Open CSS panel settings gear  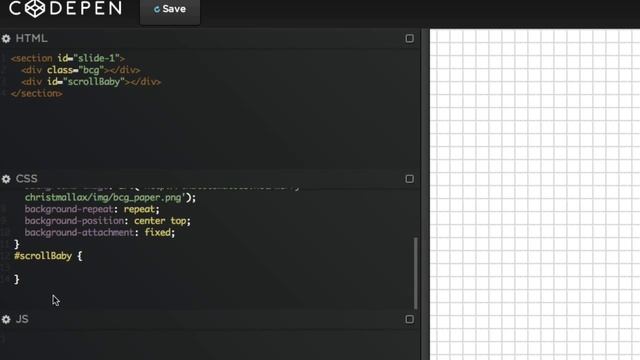[6, 179]
